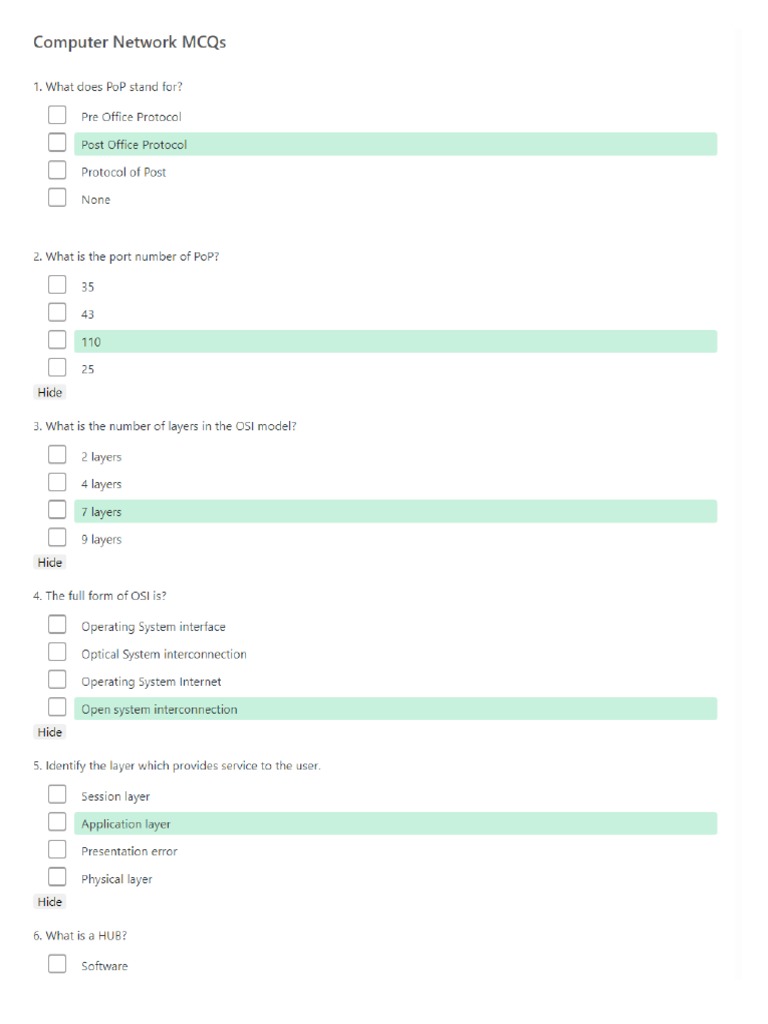Viewport: 768px width, 1024px height.
Task: Tick the checkbox for port 35
Action: click(58, 285)
